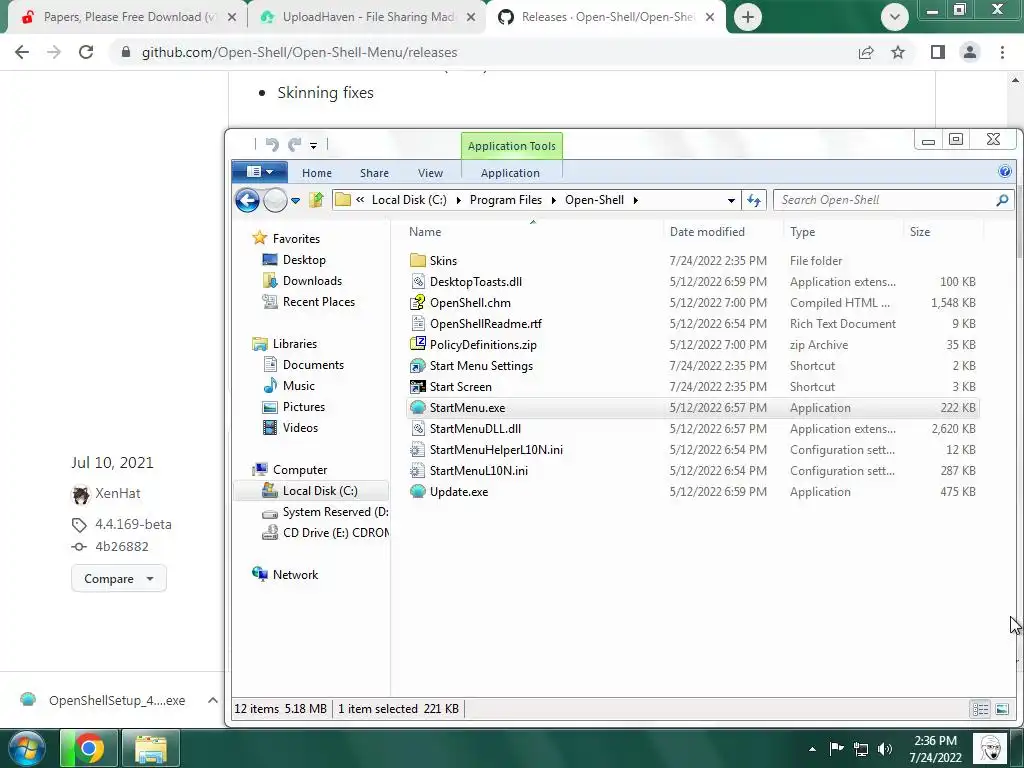Reload the GitHub releases page

[86, 52]
